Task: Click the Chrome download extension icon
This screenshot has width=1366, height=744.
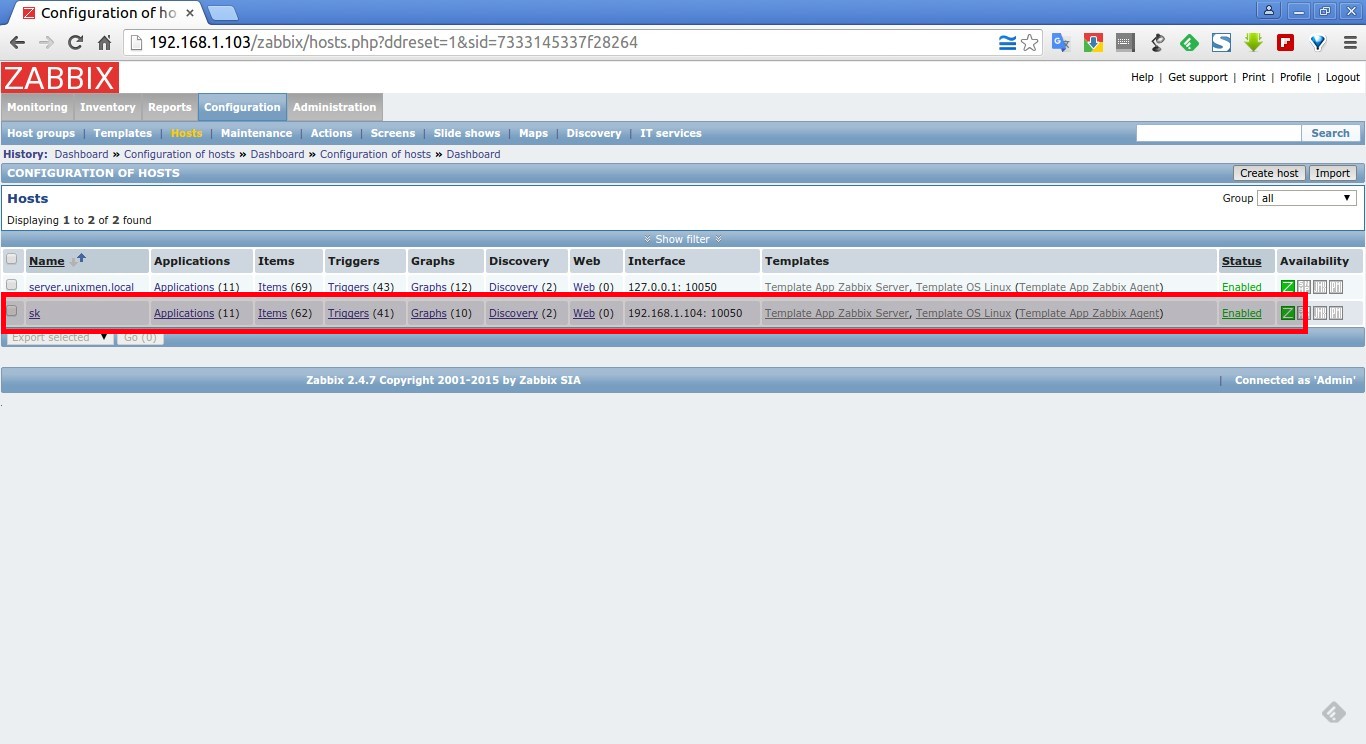Action: click(x=1093, y=43)
